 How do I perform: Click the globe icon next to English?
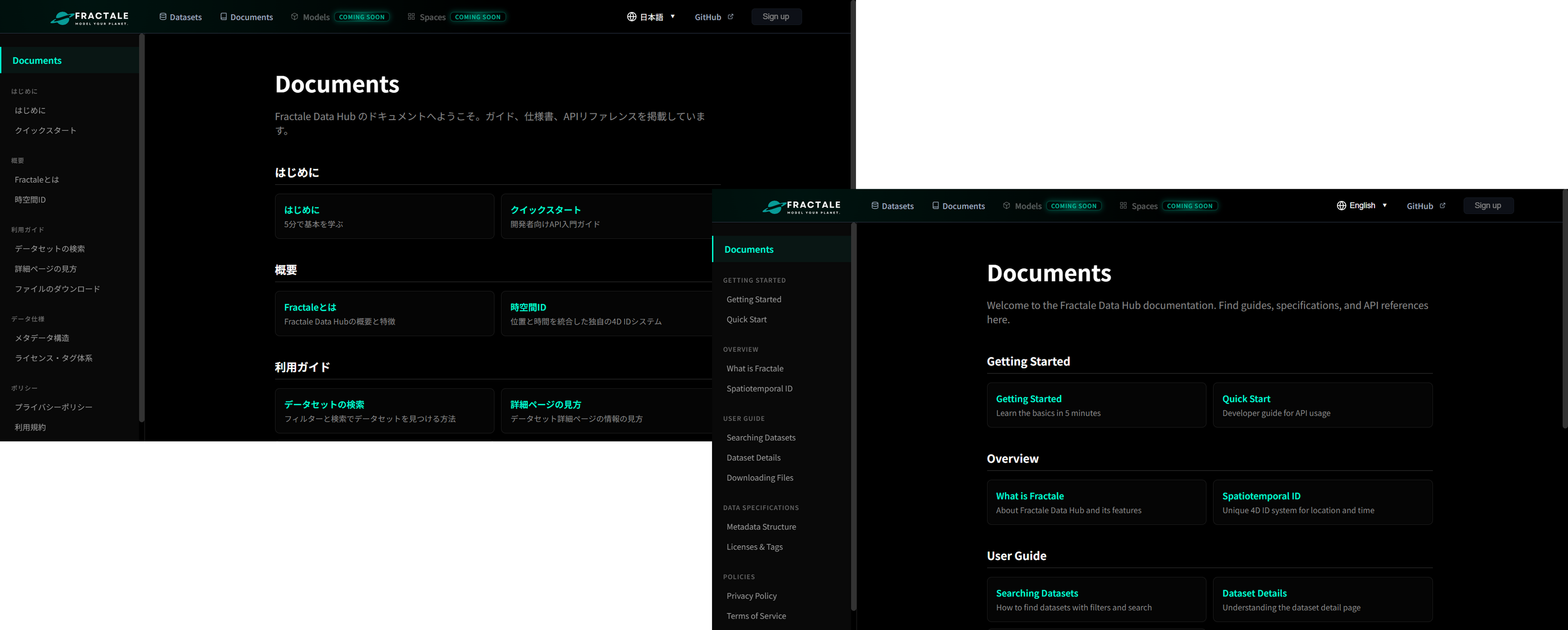(1341, 206)
